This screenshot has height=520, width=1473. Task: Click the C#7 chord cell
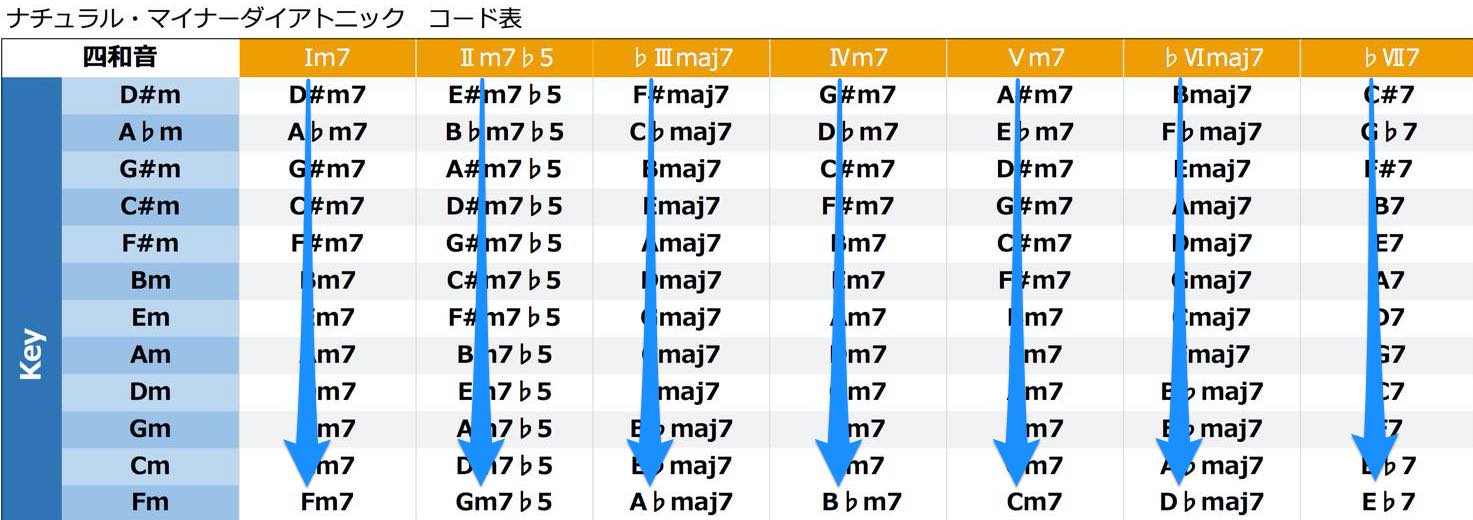pos(1389,95)
